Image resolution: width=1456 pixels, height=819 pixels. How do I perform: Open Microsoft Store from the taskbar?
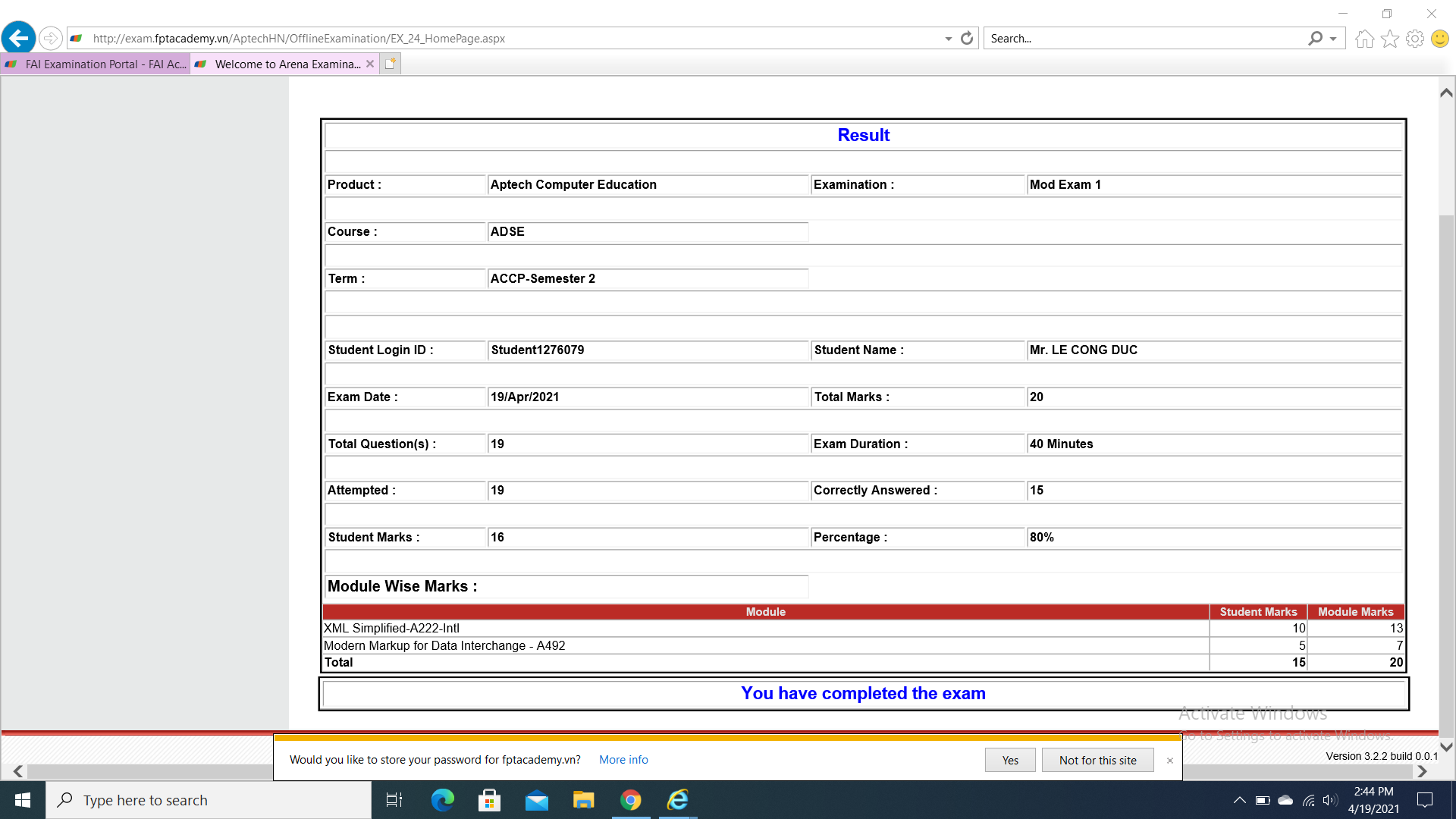(x=489, y=800)
